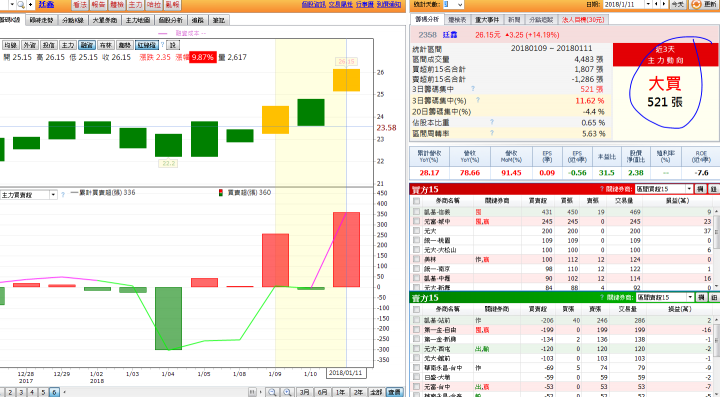The image size is (720, 397).
Task: Switch to the 個股分析 tab
Action: click(171, 20)
